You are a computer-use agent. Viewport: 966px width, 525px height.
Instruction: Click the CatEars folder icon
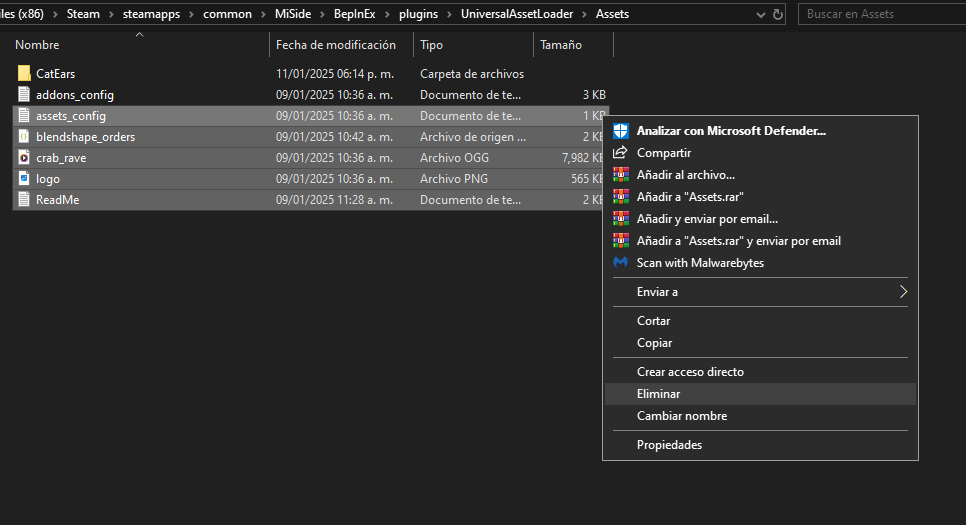click(x=24, y=74)
